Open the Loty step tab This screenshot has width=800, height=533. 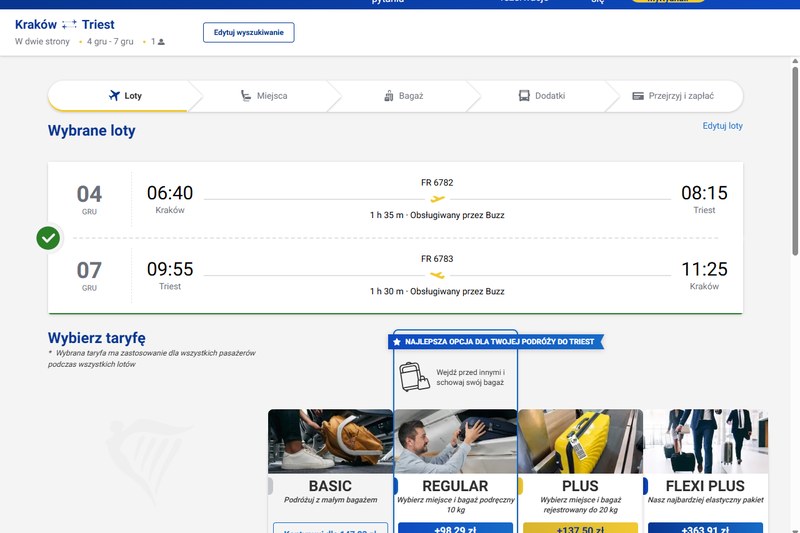pyautogui.click(x=124, y=95)
